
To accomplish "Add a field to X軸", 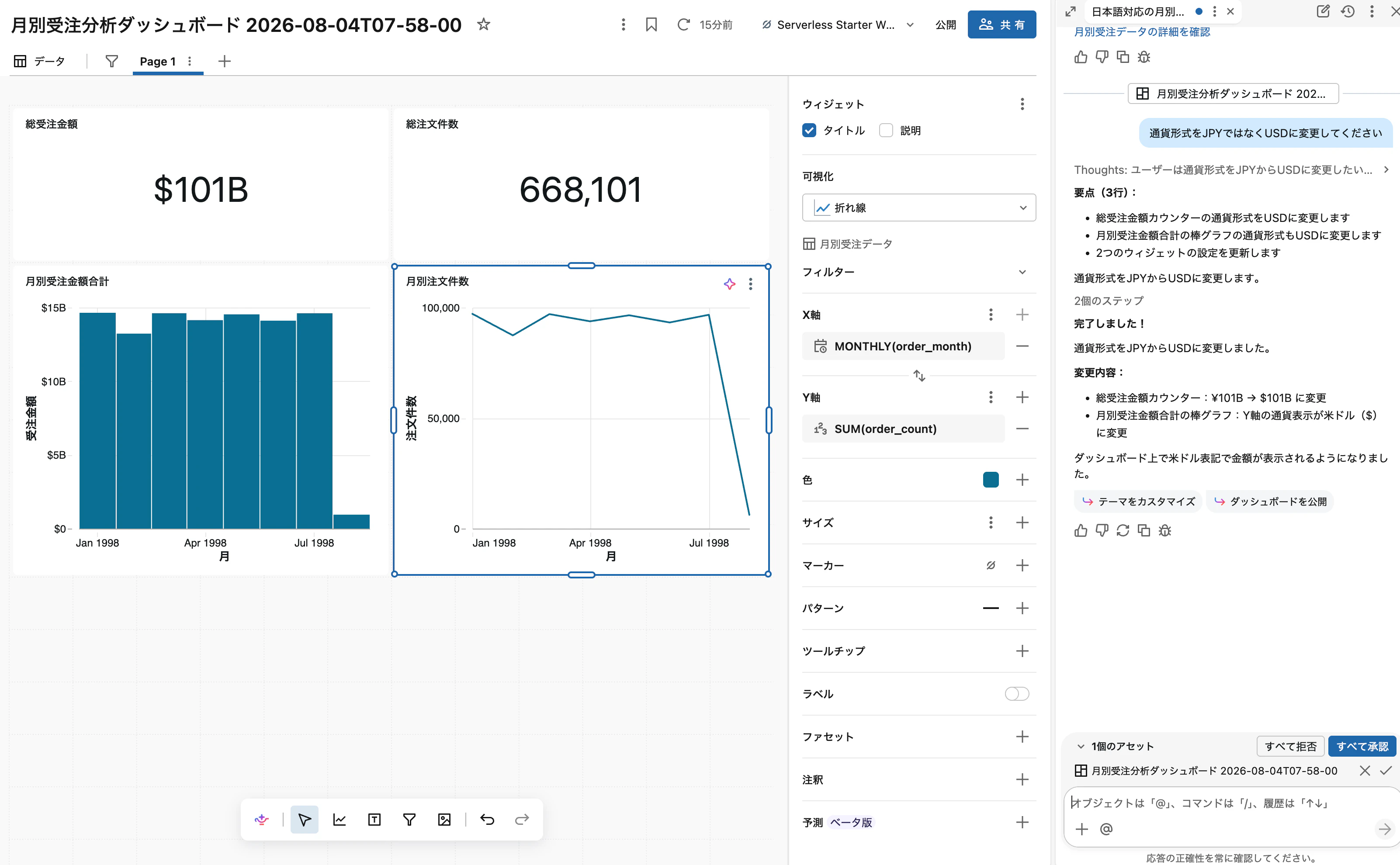I will [1022, 315].
